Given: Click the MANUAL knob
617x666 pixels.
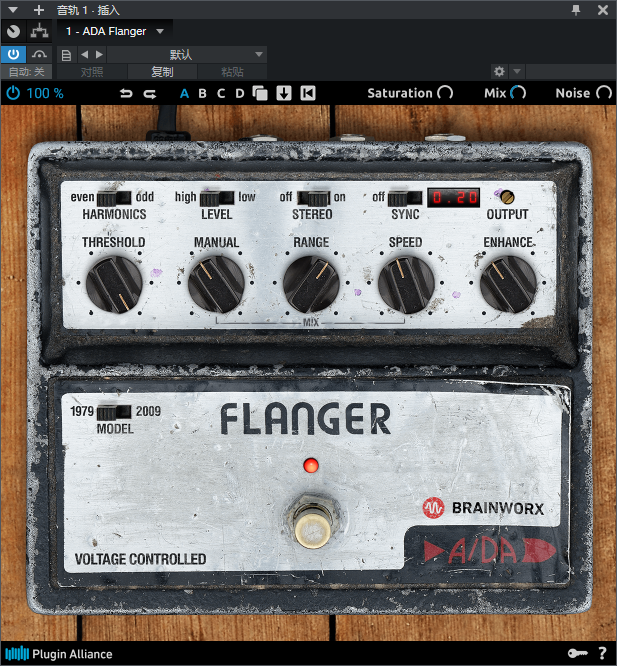Looking at the screenshot, I should pos(216,285).
